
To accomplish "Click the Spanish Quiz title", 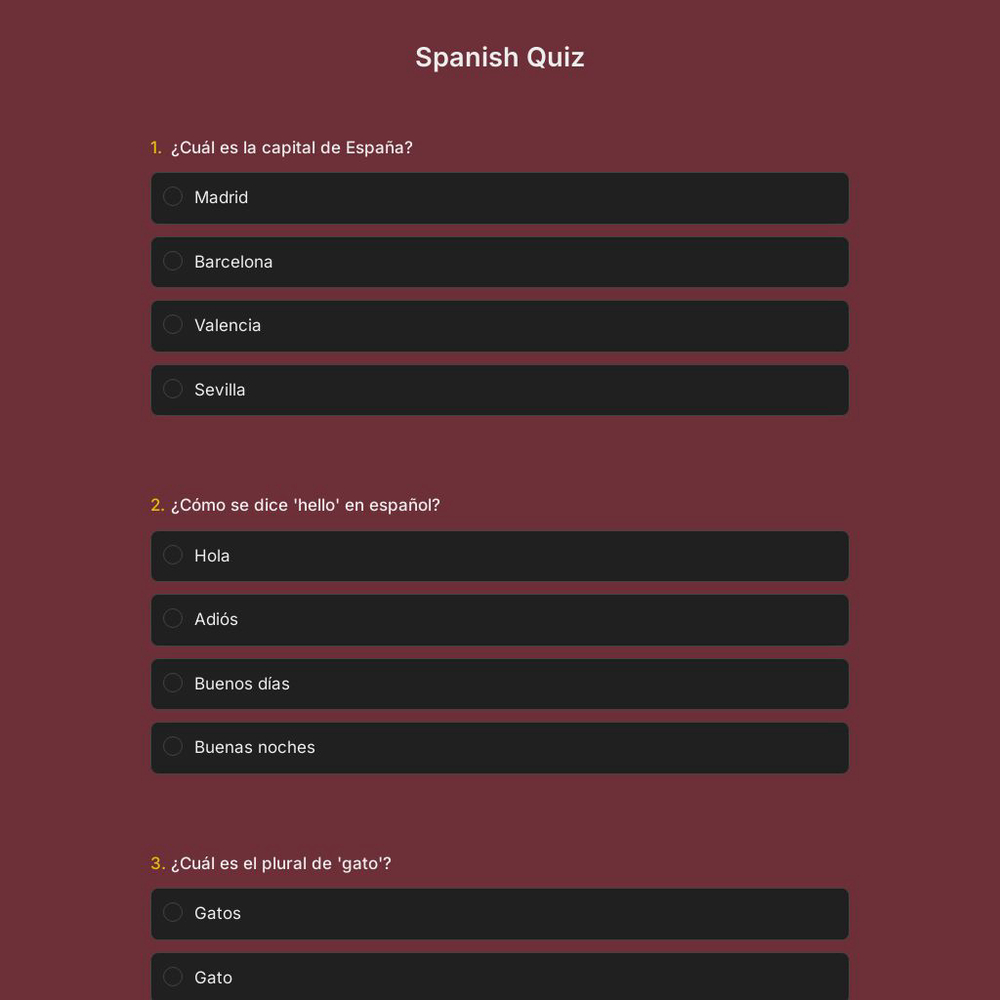I will (x=499, y=57).
